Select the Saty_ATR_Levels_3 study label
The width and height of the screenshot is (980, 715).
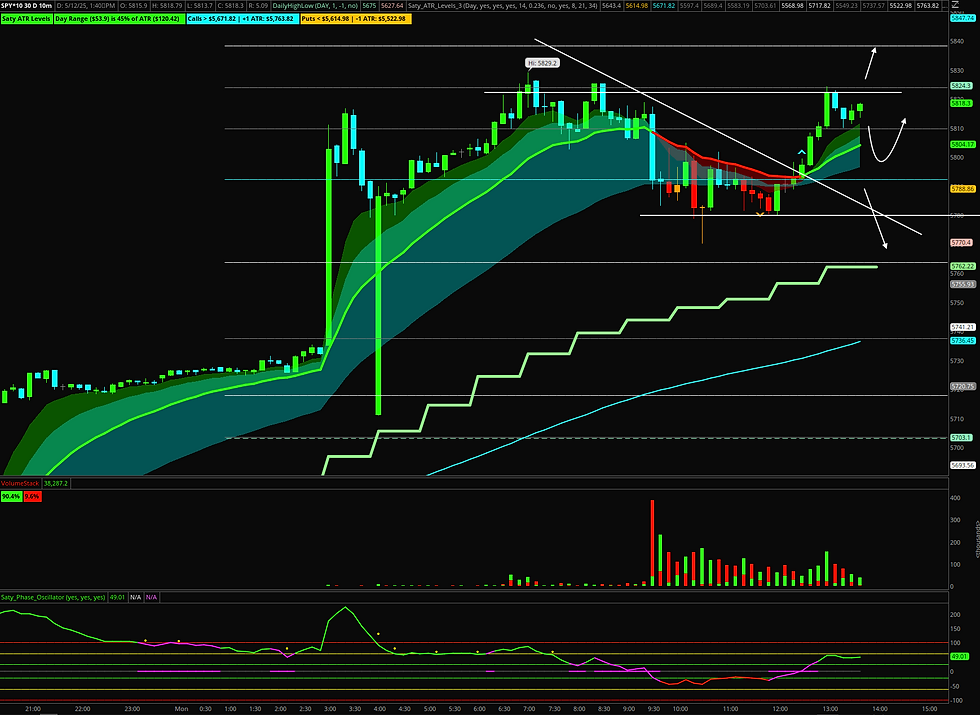(504, 6)
